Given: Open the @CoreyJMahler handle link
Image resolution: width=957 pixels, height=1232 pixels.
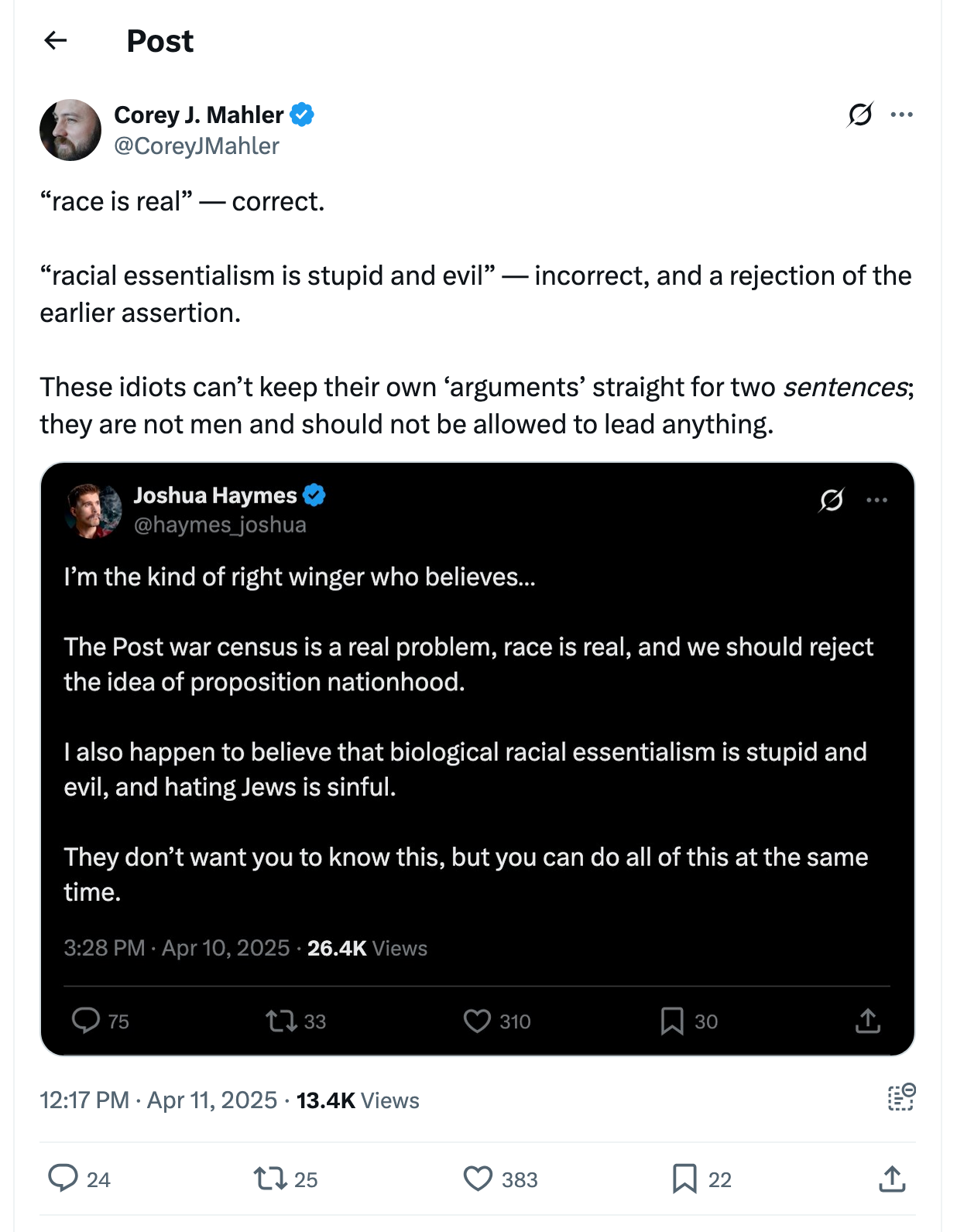Looking at the screenshot, I should pyautogui.click(x=197, y=145).
